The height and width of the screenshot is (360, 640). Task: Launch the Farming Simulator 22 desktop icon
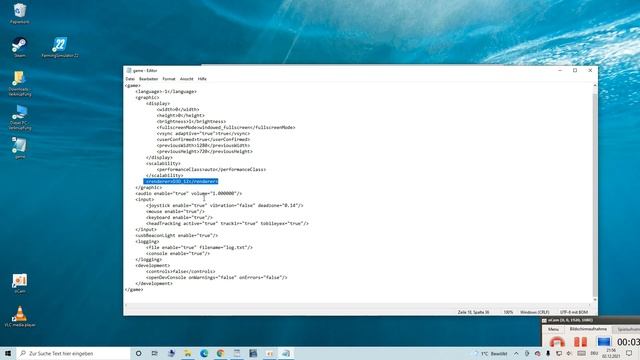click(60, 47)
